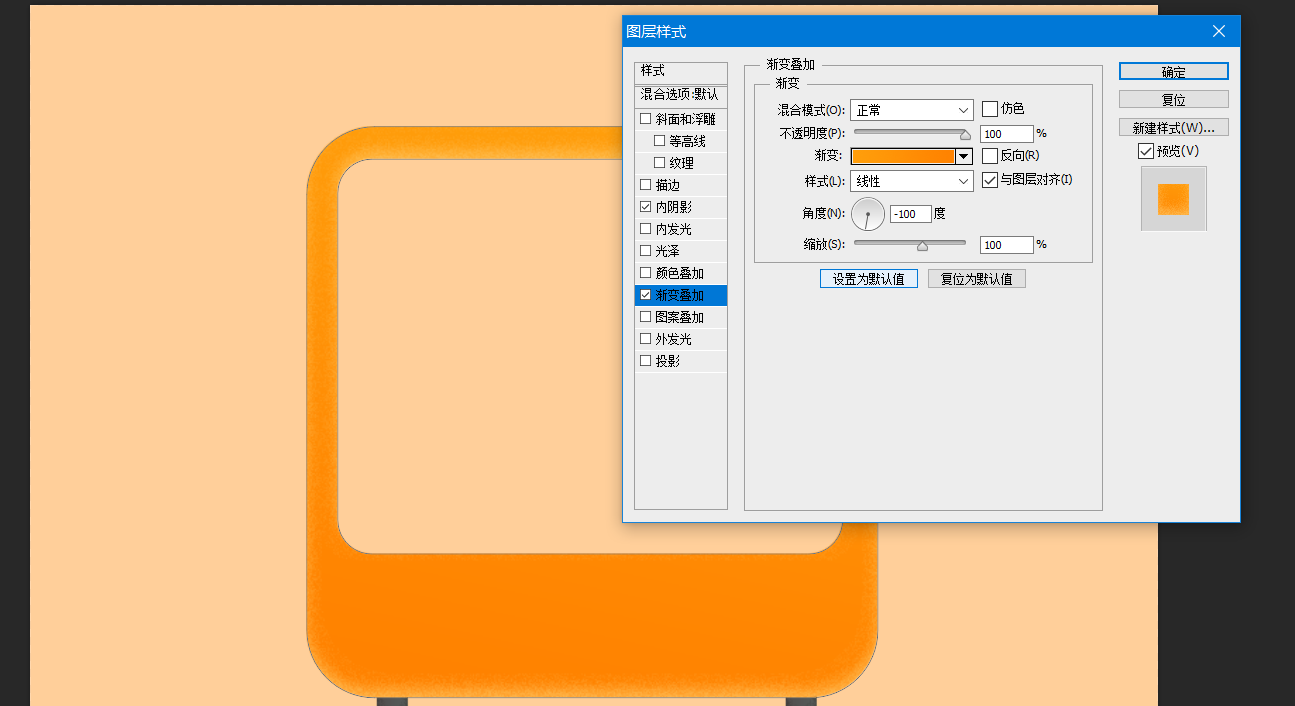
Task: Click the 复位 button
Action: (x=1174, y=99)
